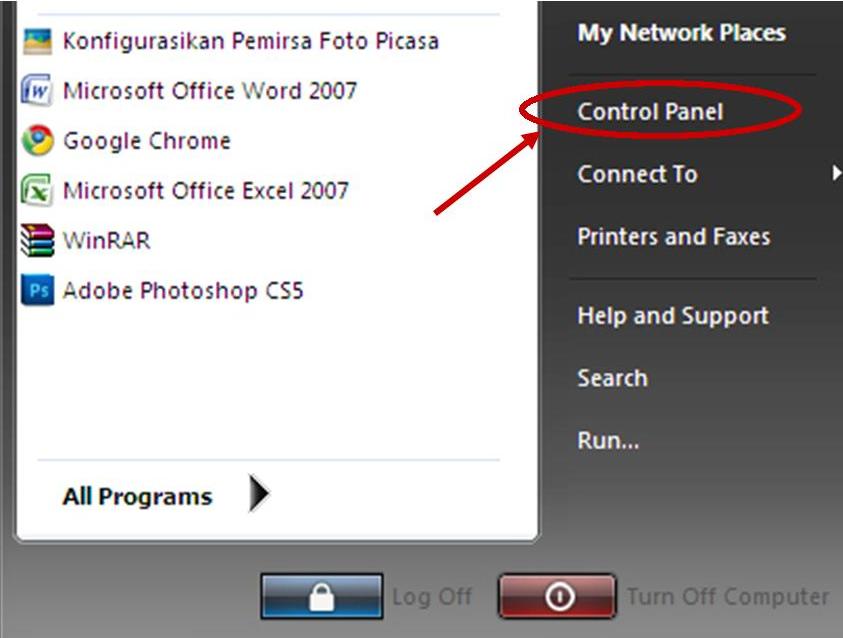The width and height of the screenshot is (843, 638).
Task: Open Konfigurasikan Pemirsa Foto Picasa
Action: 249,41
